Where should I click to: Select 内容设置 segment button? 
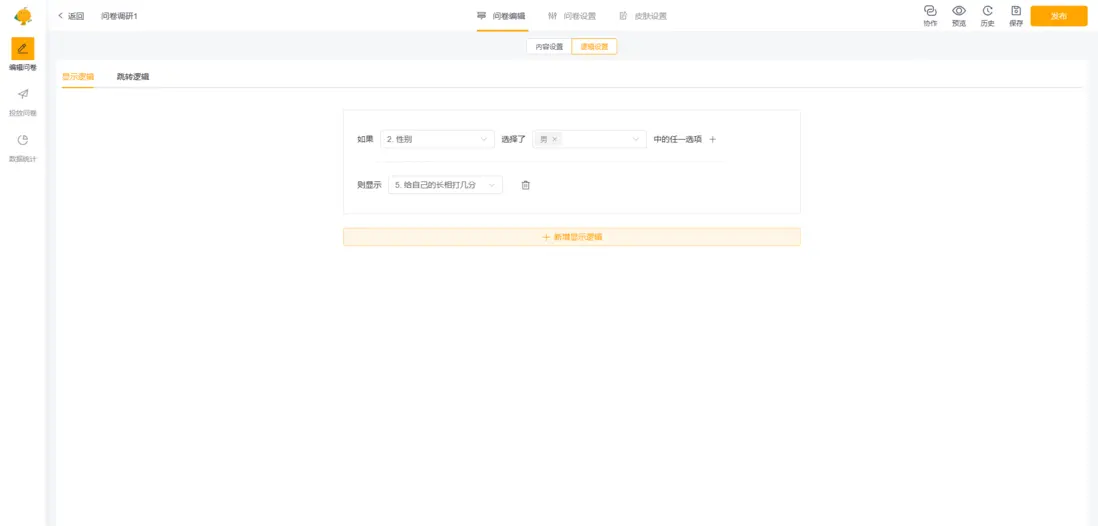pos(549,46)
